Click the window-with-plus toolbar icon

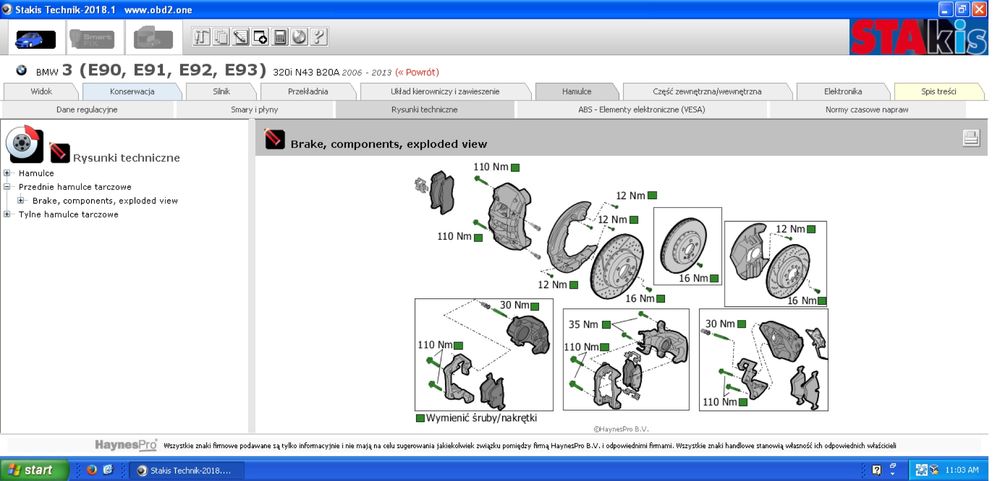[260, 37]
